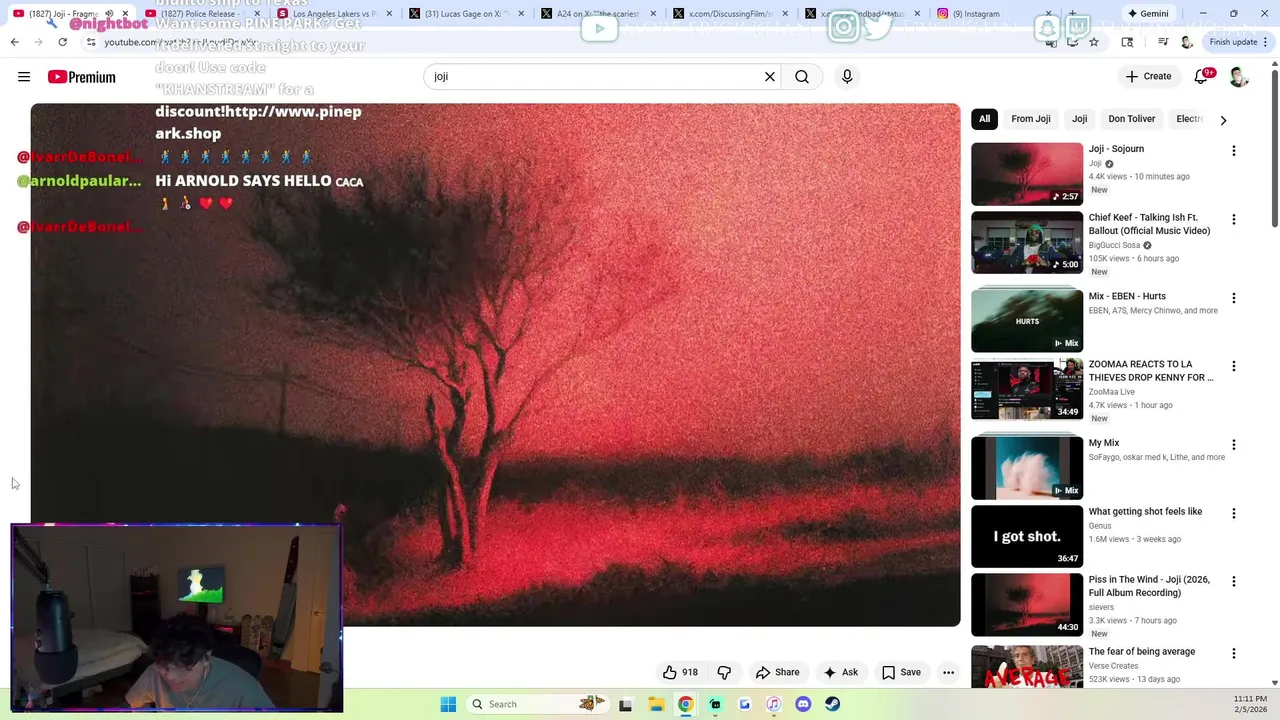Open options for Piss in The Wind
This screenshot has height=720, width=1280.
click(1233, 581)
